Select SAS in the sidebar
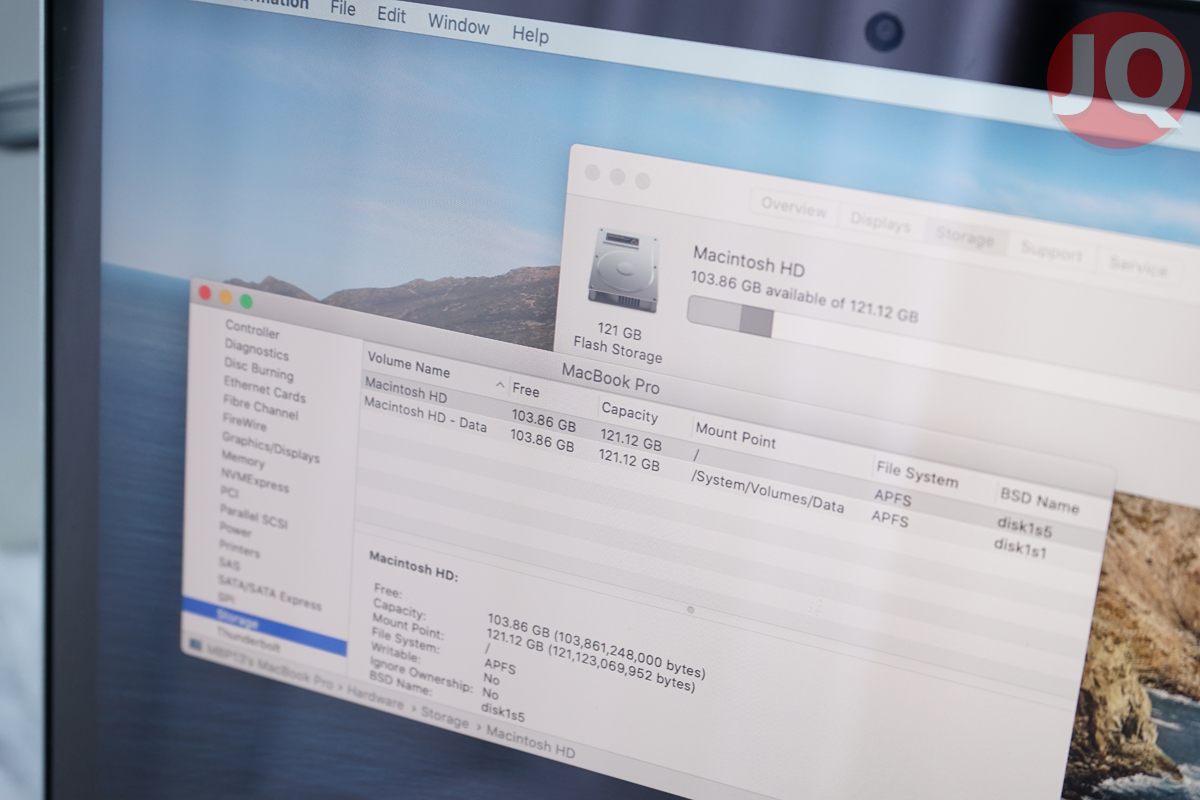1200x800 pixels. pos(229,564)
